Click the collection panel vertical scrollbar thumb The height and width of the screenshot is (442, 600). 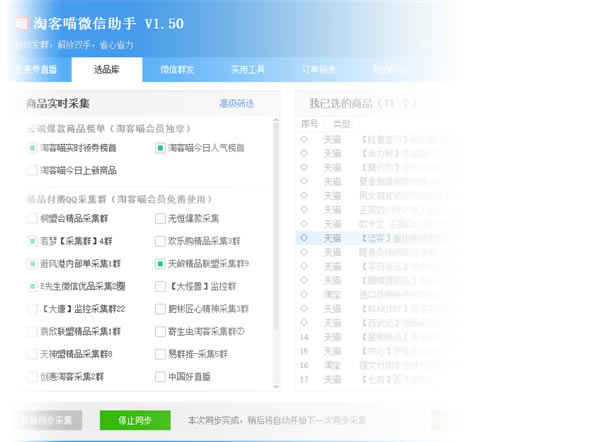click(x=276, y=226)
